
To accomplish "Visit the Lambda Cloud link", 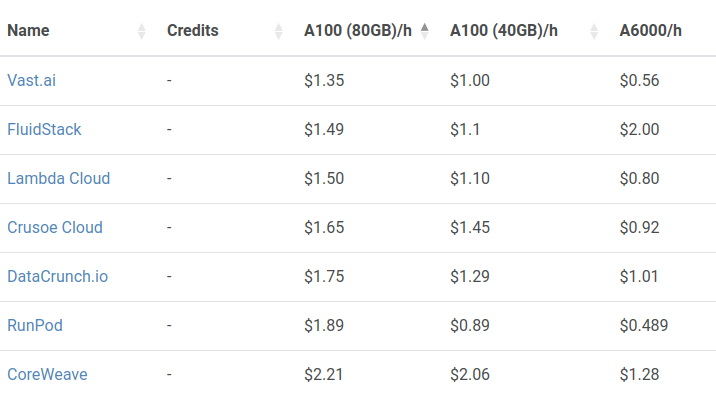I will 59,178.
